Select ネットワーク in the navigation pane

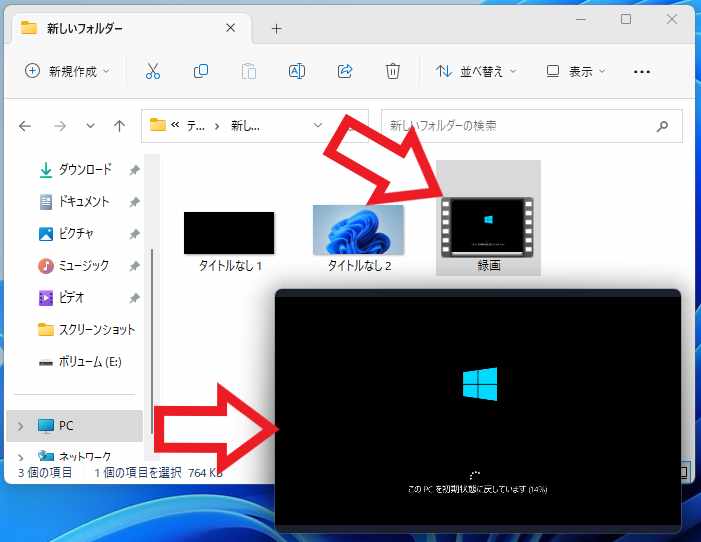tap(75, 456)
